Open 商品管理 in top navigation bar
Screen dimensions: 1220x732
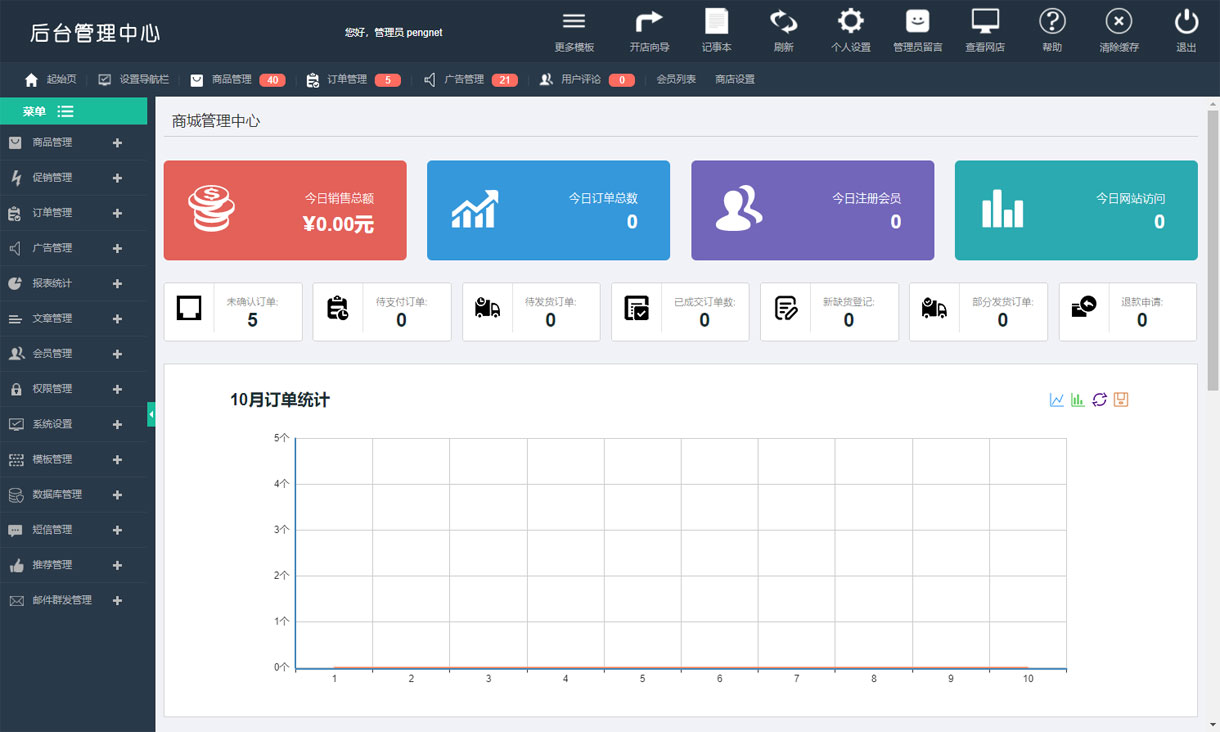tap(231, 80)
